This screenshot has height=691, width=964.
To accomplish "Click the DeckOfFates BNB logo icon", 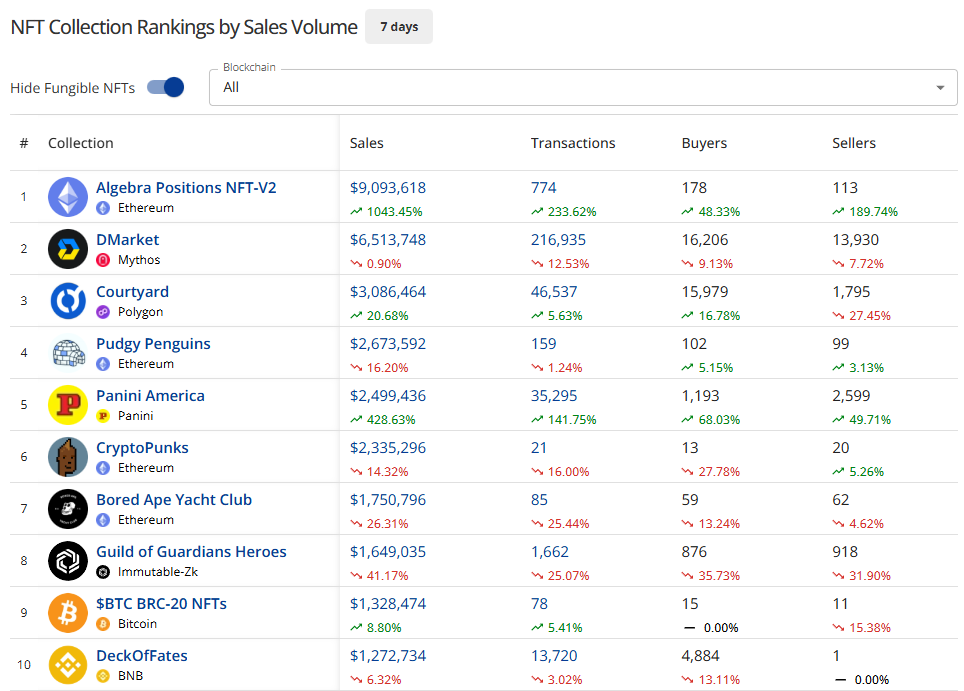I will [68, 665].
